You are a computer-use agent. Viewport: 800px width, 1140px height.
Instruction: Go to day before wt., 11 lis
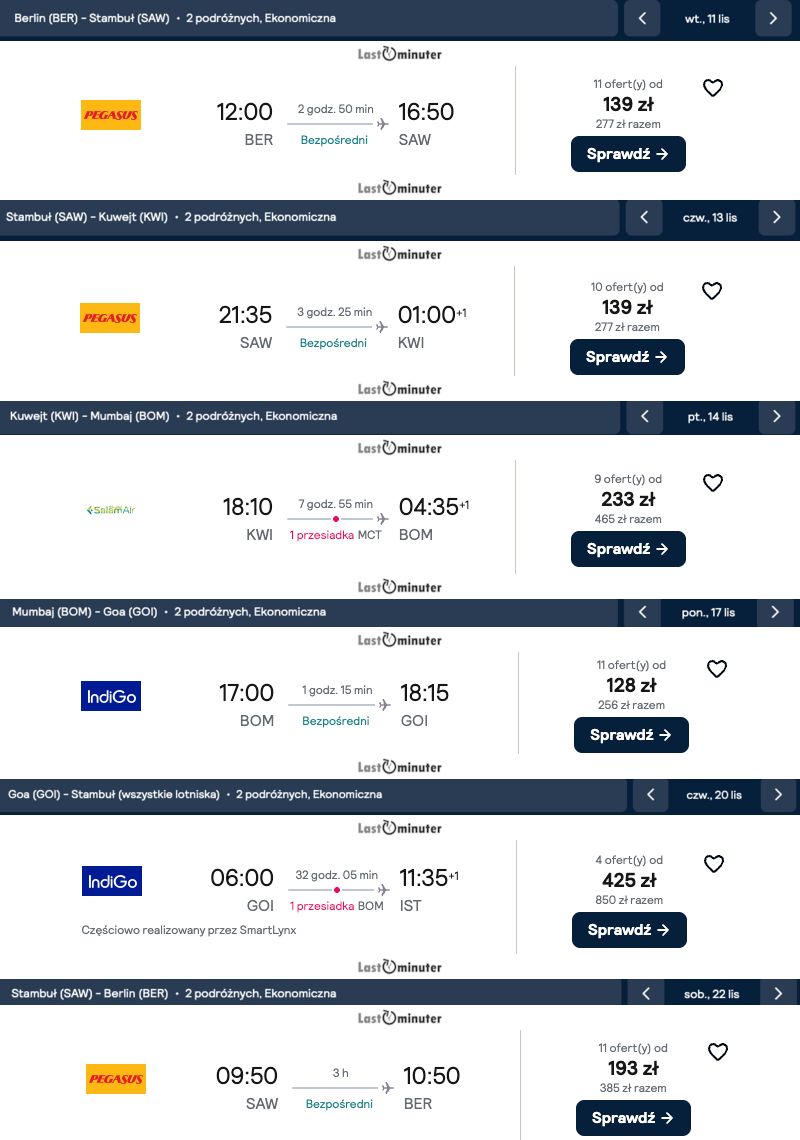point(642,18)
